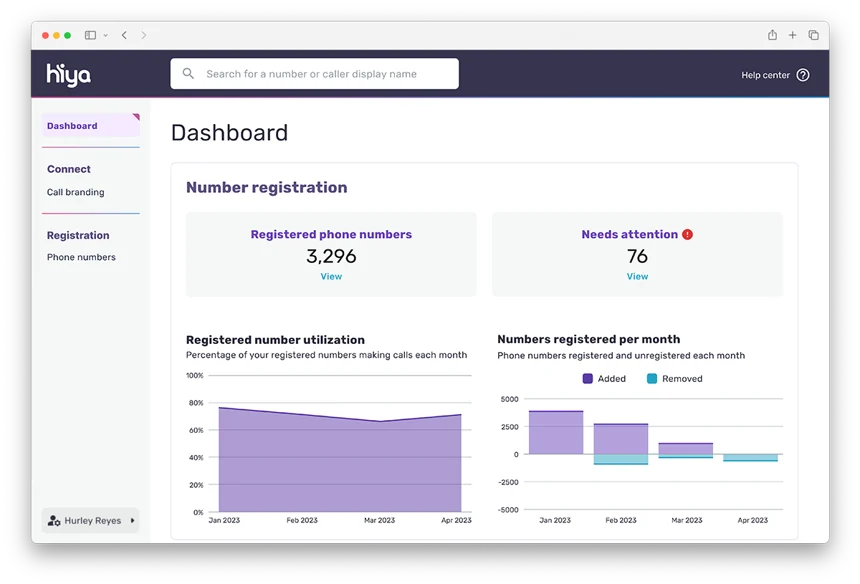Open the Call branding section
The width and height of the screenshot is (860, 584).
tap(74, 192)
